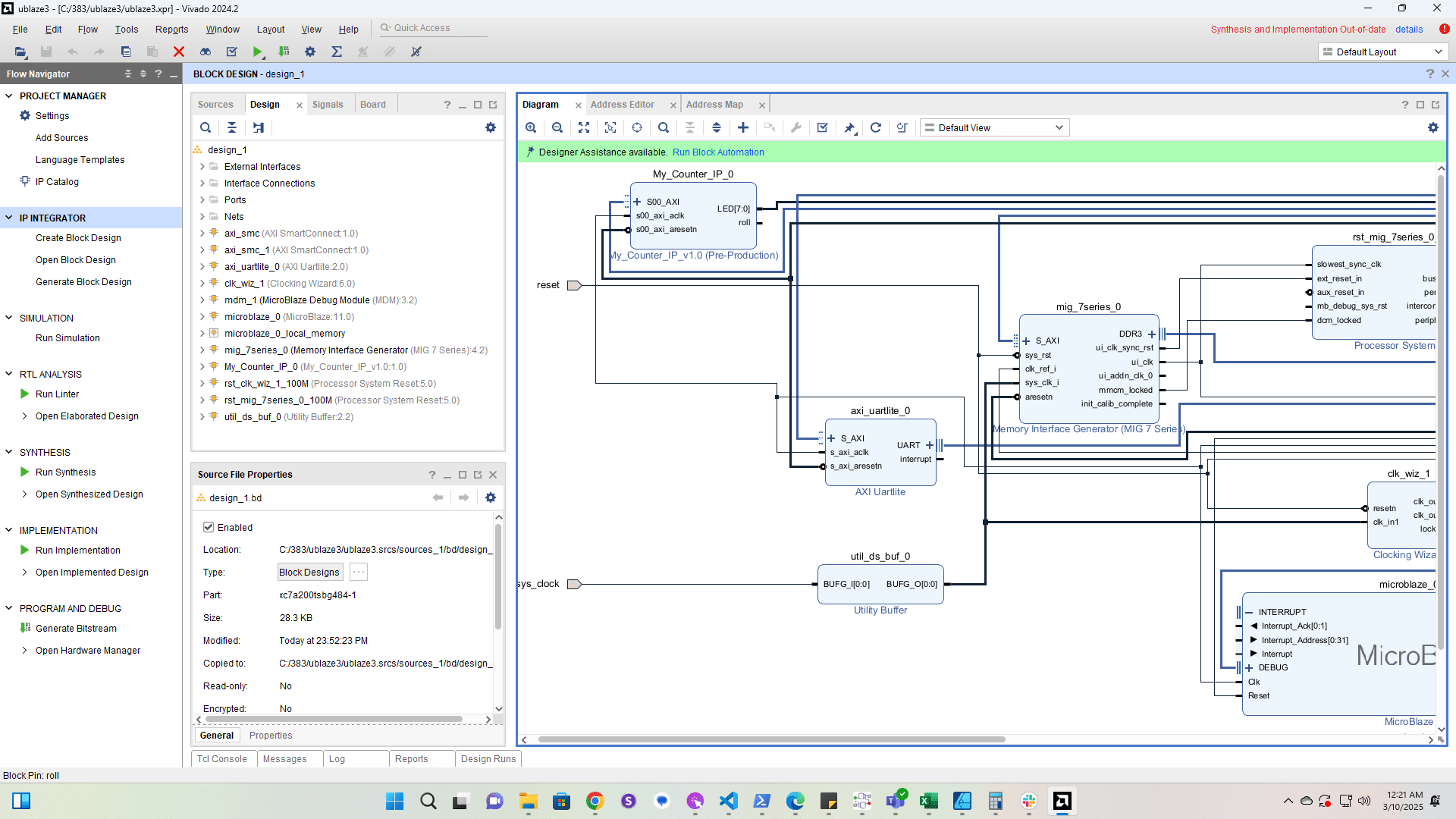Click the green Run Synthesis toolbar arrow
The image size is (1456, 819).
click(258, 52)
